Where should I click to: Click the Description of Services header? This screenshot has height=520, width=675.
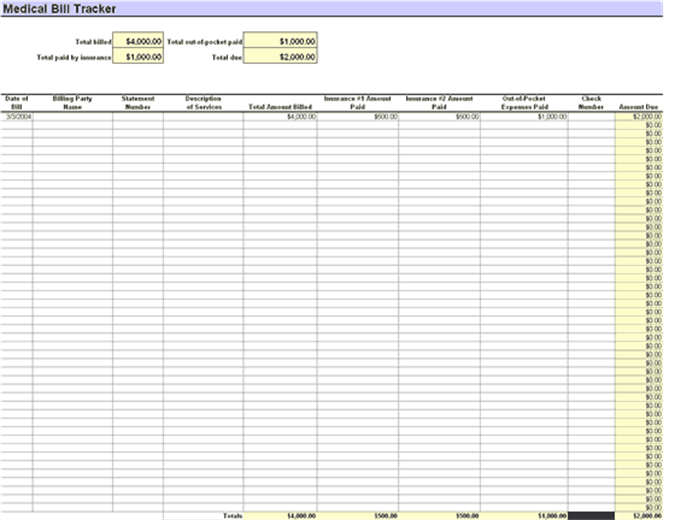pos(203,103)
